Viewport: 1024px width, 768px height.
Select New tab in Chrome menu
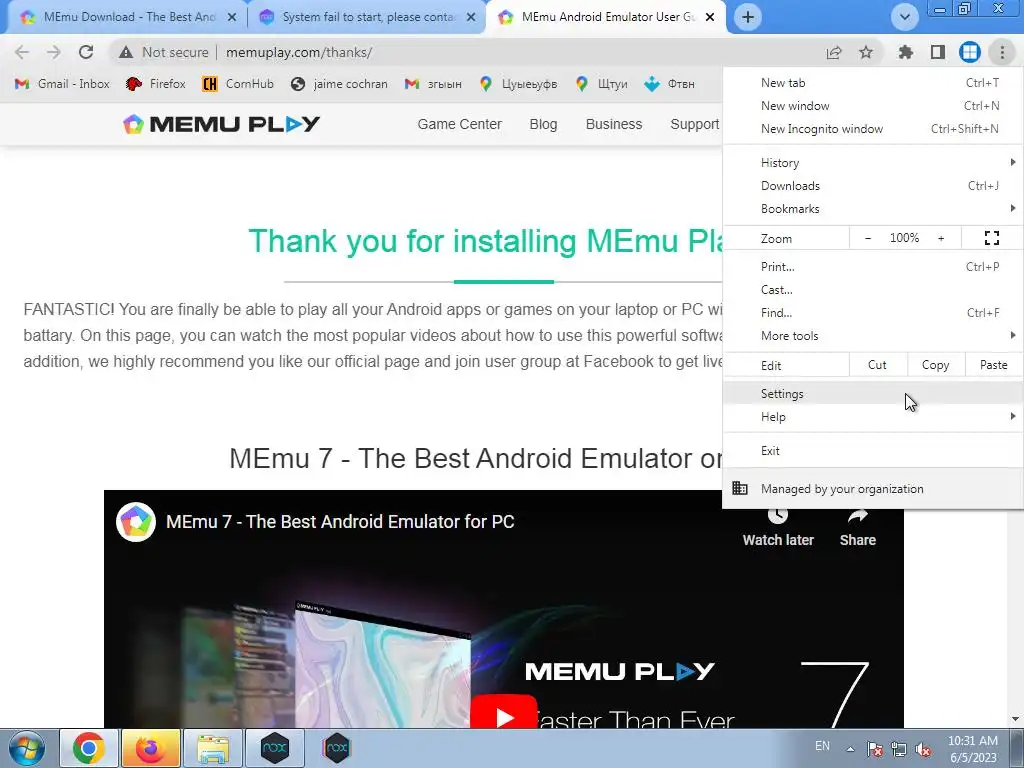(873, 82)
